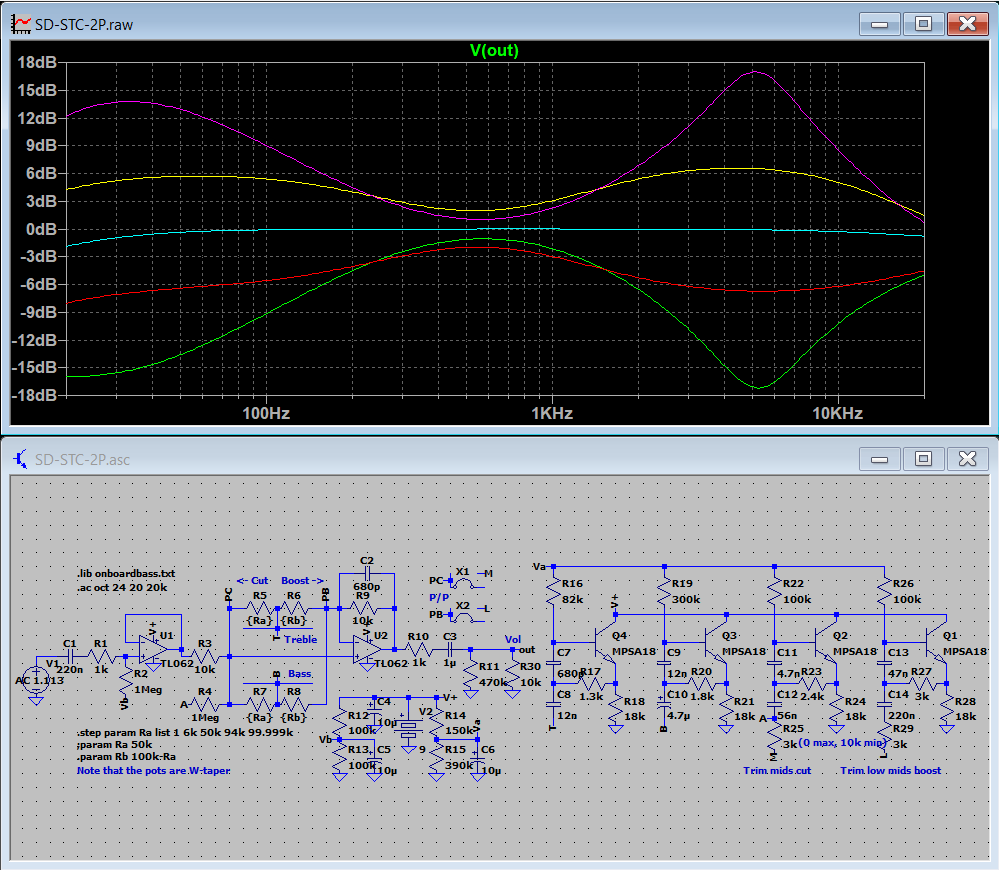The width and height of the screenshot is (999, 870).
Task: Select capacitor C1 220n
Action: coord(71,656)
